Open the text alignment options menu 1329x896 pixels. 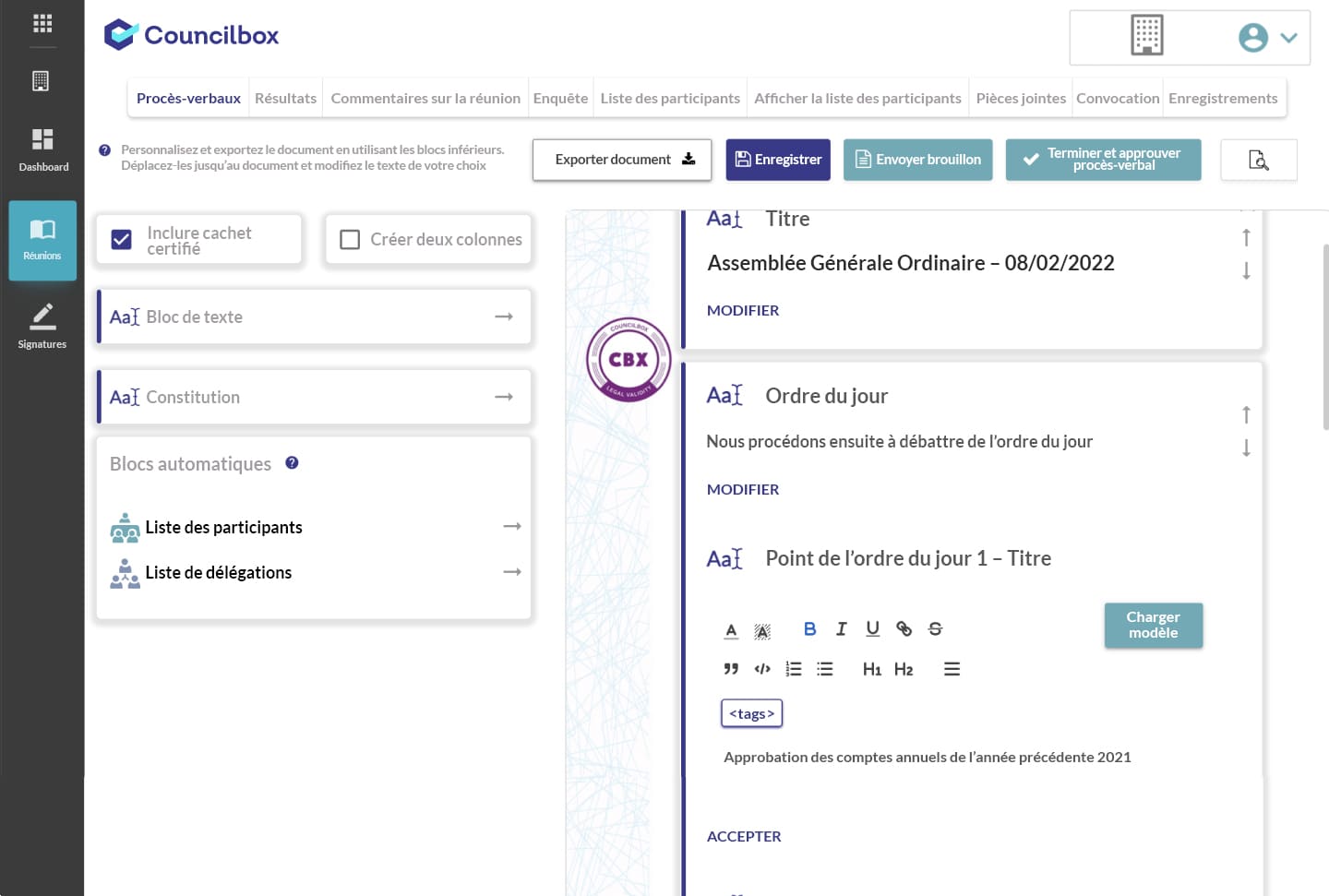pos(952,669)
